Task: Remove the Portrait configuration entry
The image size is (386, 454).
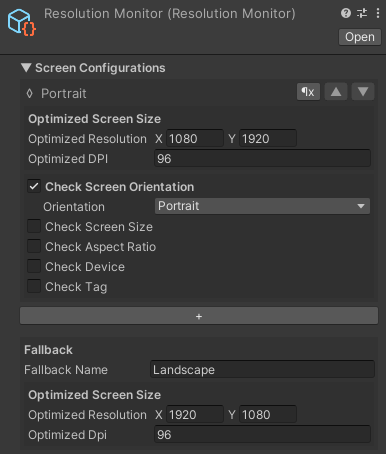Action: pos(308,92)
